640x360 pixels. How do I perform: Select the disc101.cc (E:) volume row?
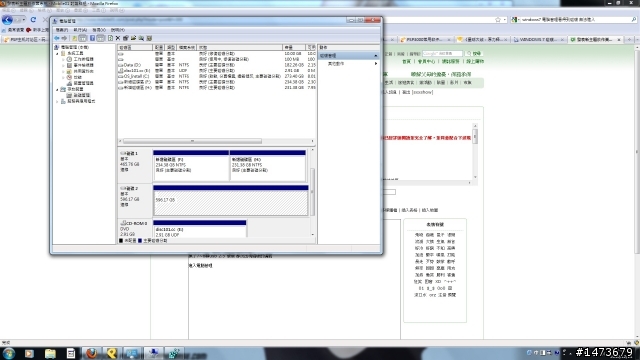click(x=217, y=71)
